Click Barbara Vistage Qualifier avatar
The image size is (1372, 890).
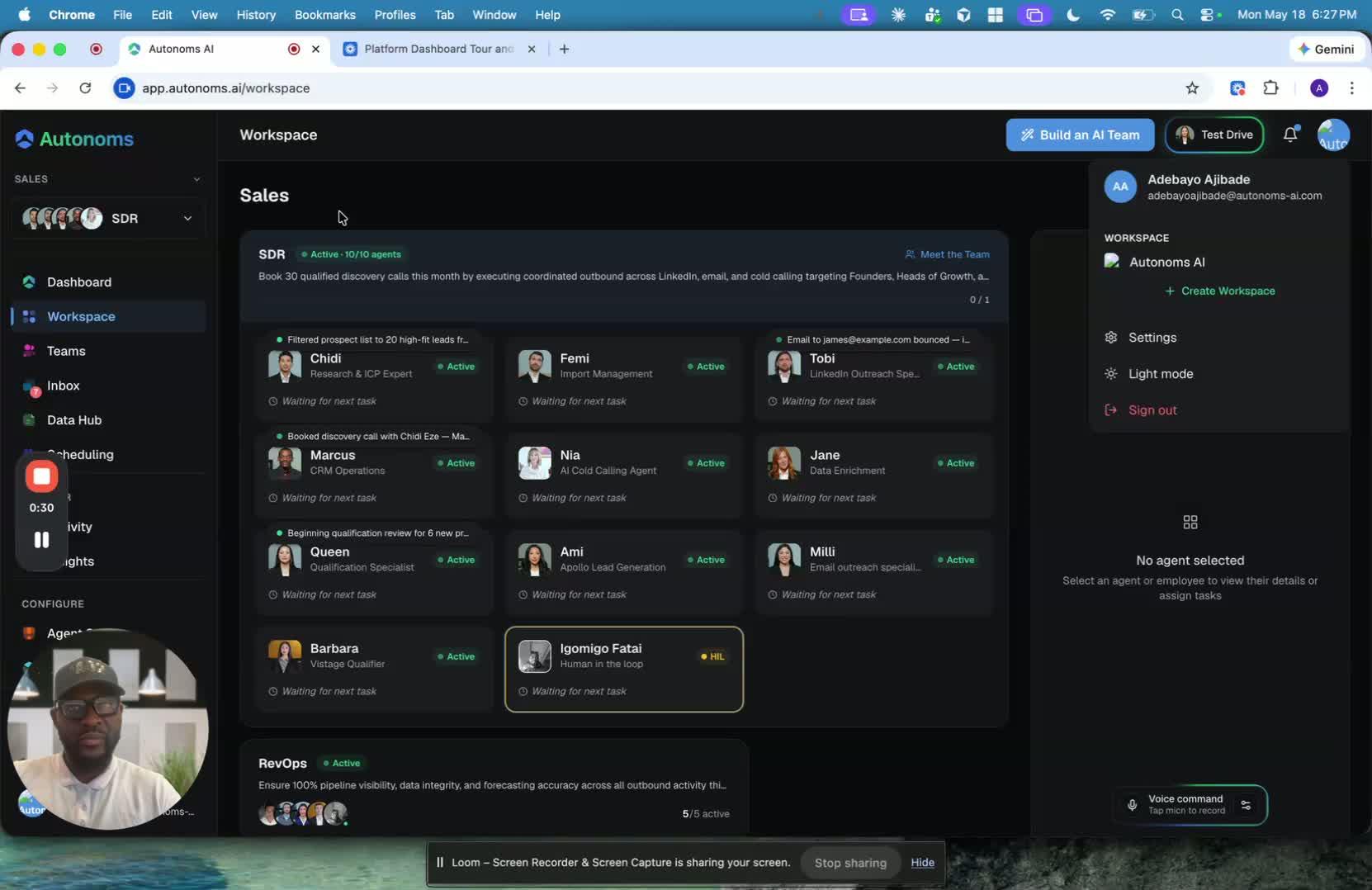[285, 656]
